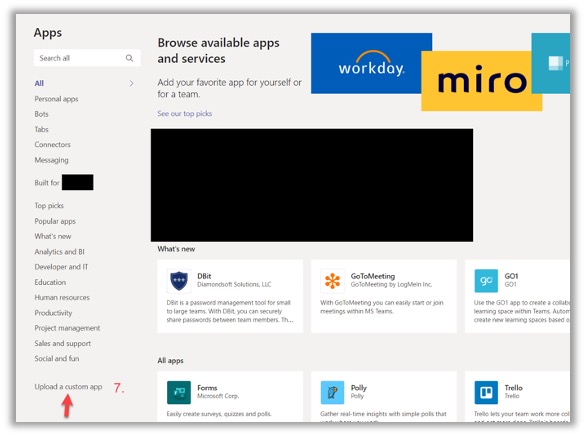Open the GO1 app icon
Screen dimensions: 586x436
point(486,281)
